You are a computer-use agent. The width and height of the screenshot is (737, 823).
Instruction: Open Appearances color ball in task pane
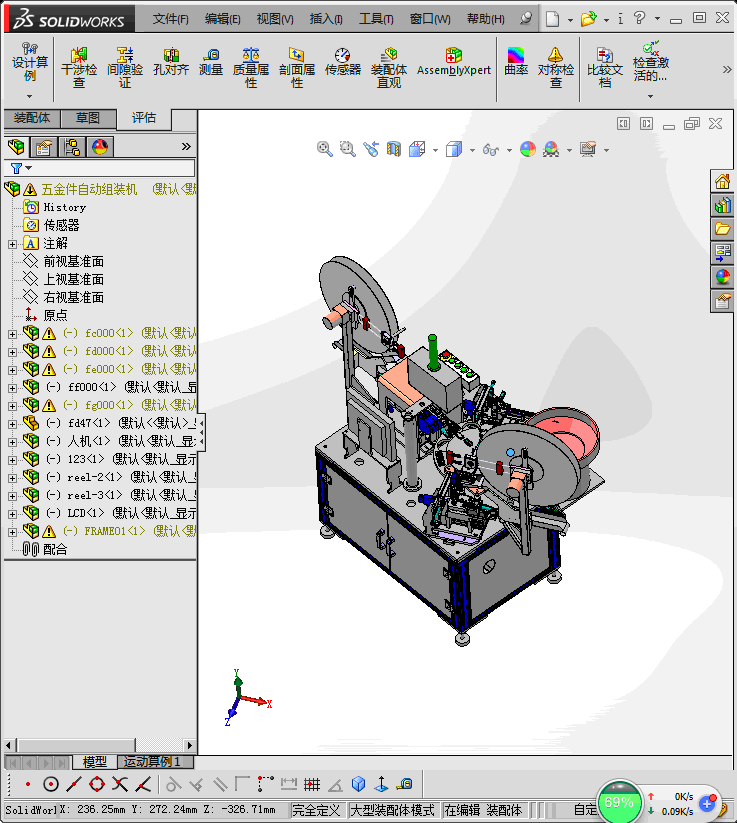[x=723, y=277]
